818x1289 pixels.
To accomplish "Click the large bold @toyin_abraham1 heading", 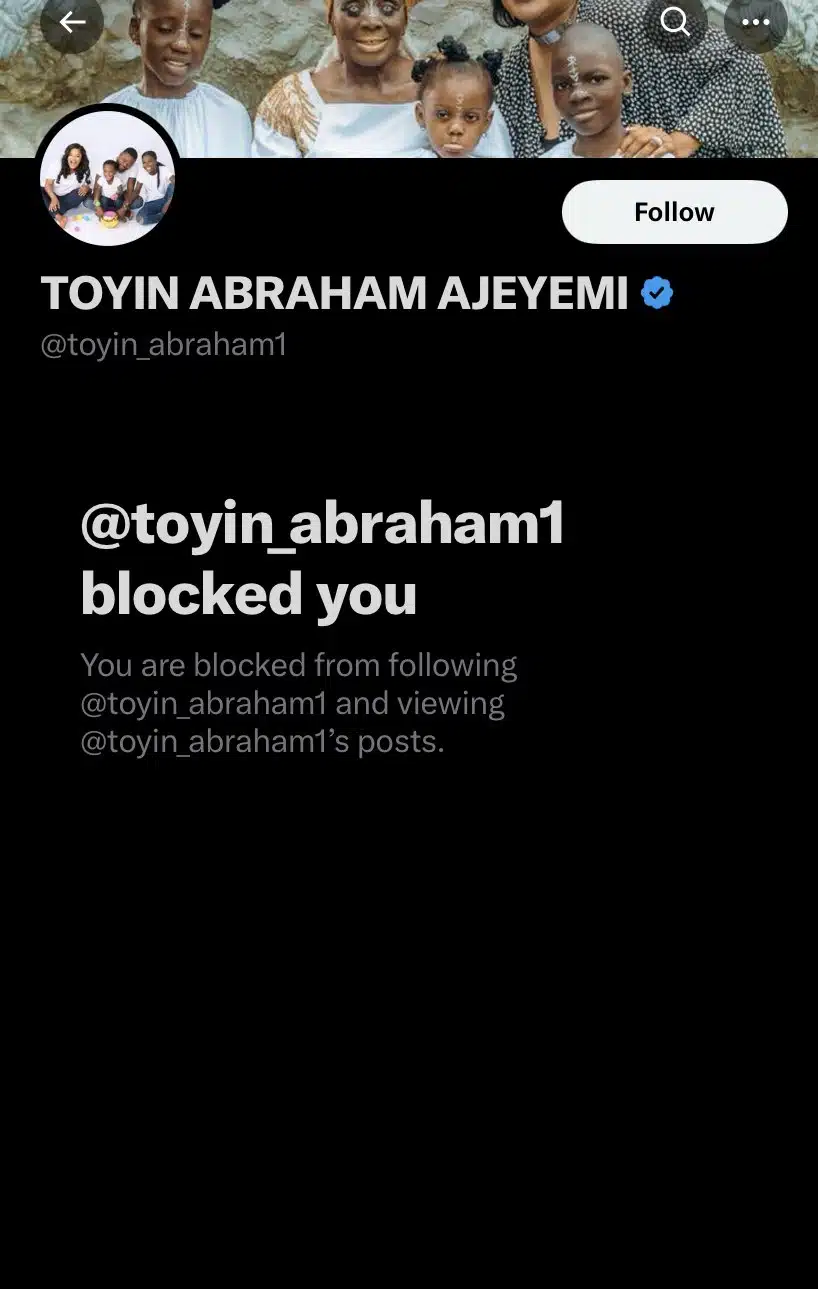I will click(x=322, y=525).
